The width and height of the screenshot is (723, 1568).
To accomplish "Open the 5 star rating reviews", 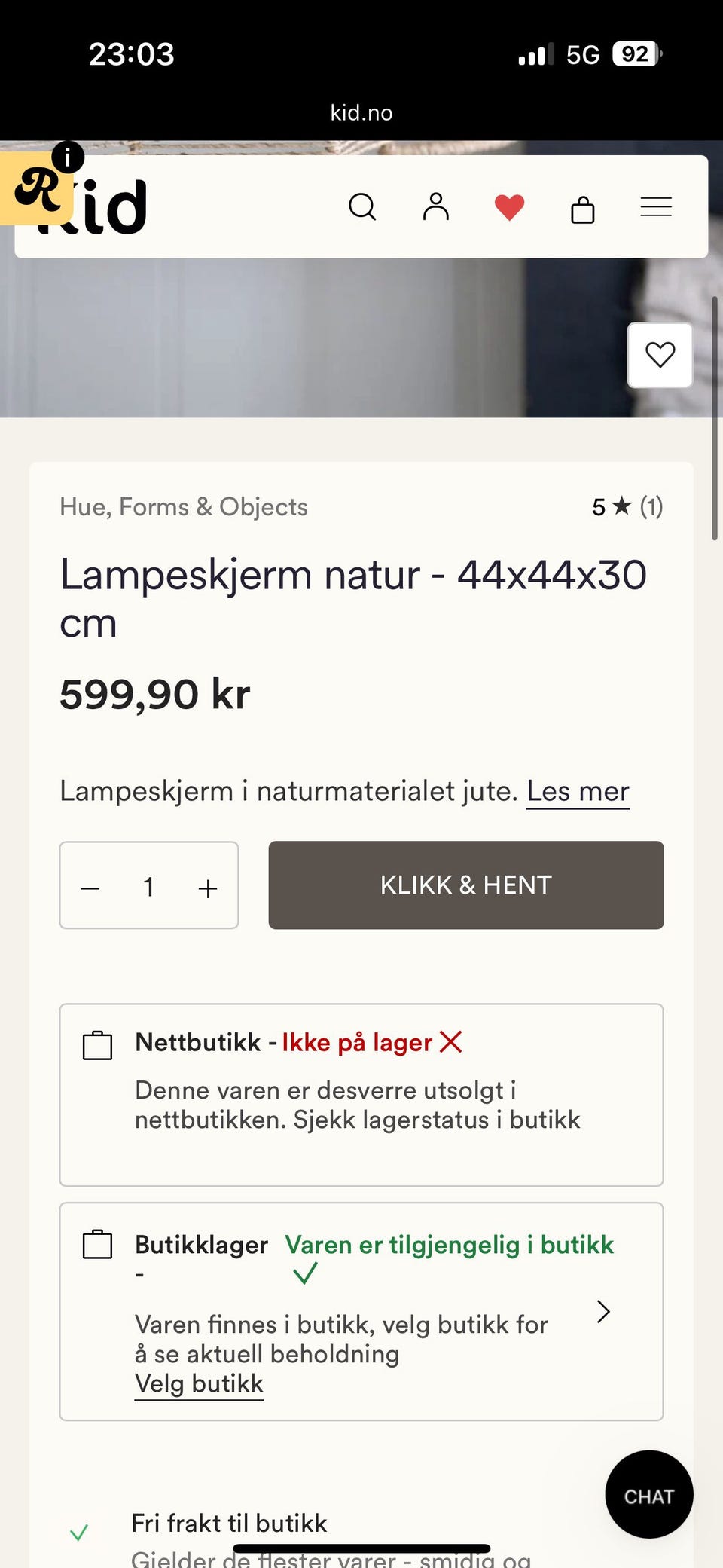I will pos(627,507).
